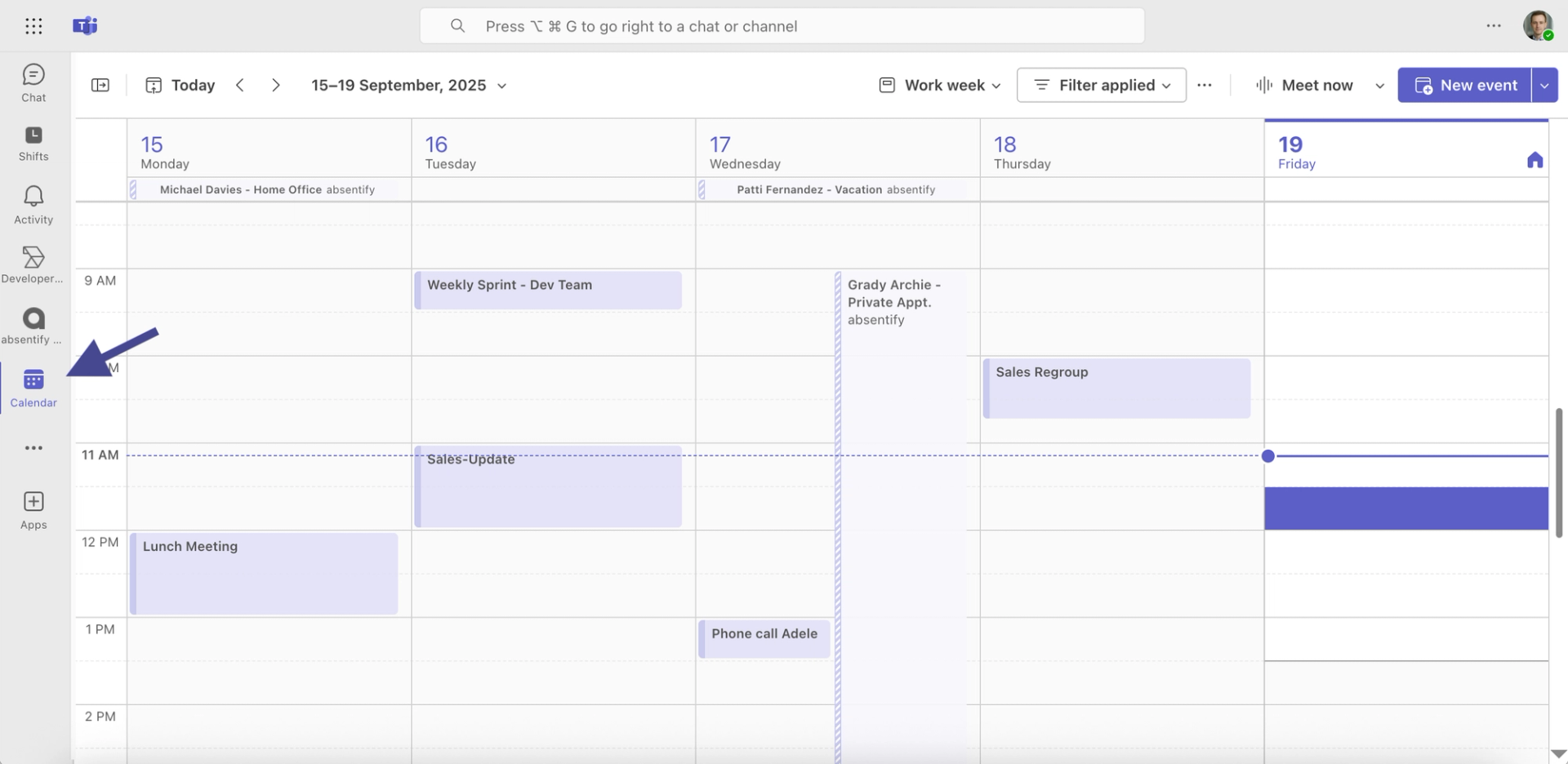This screenshot has height=764, width=1568.
Task: Open the Sales Regroup event
Action: tap(1116, 389)
